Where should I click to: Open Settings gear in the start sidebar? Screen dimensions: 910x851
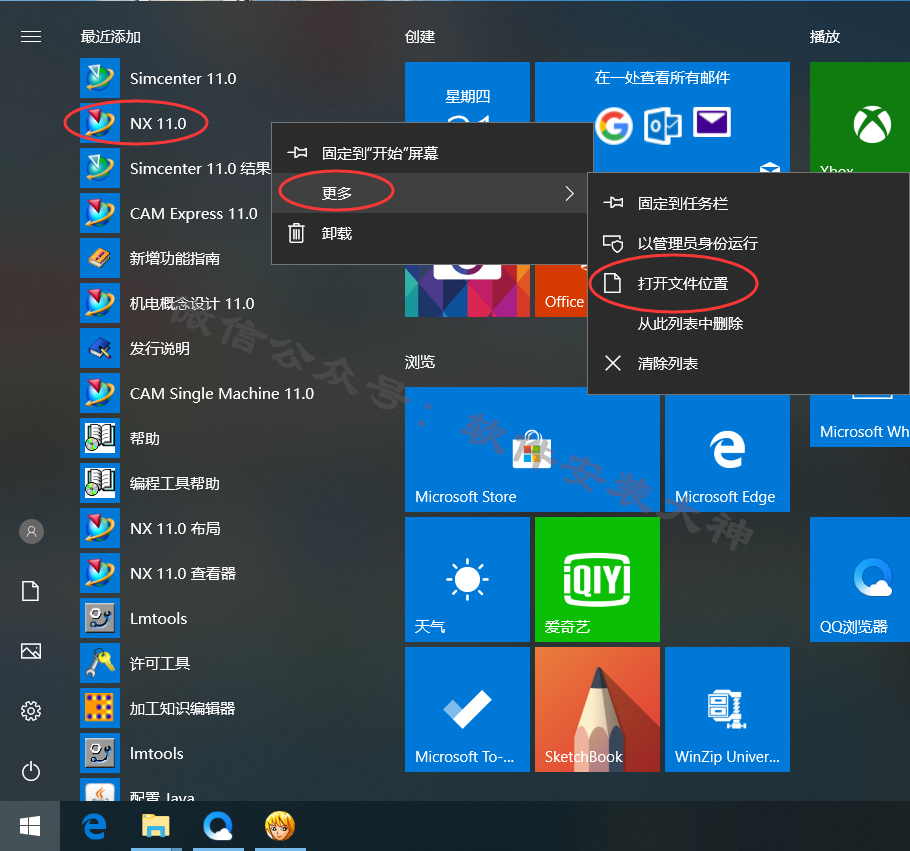[31, 711]
